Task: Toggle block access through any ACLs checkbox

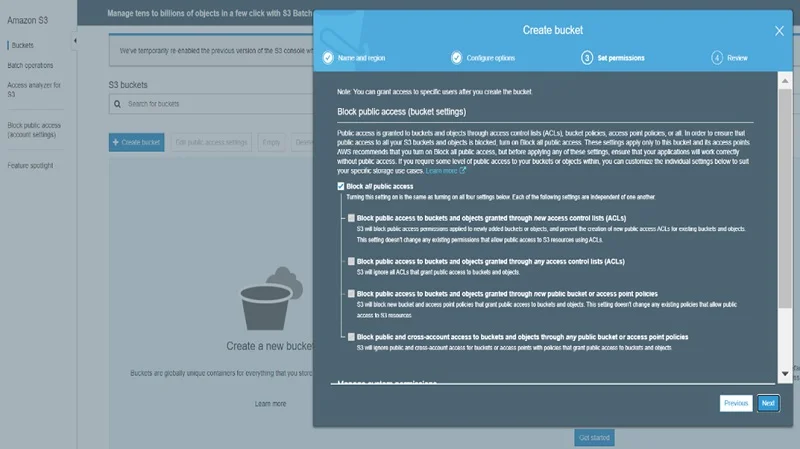Action: 351,261
